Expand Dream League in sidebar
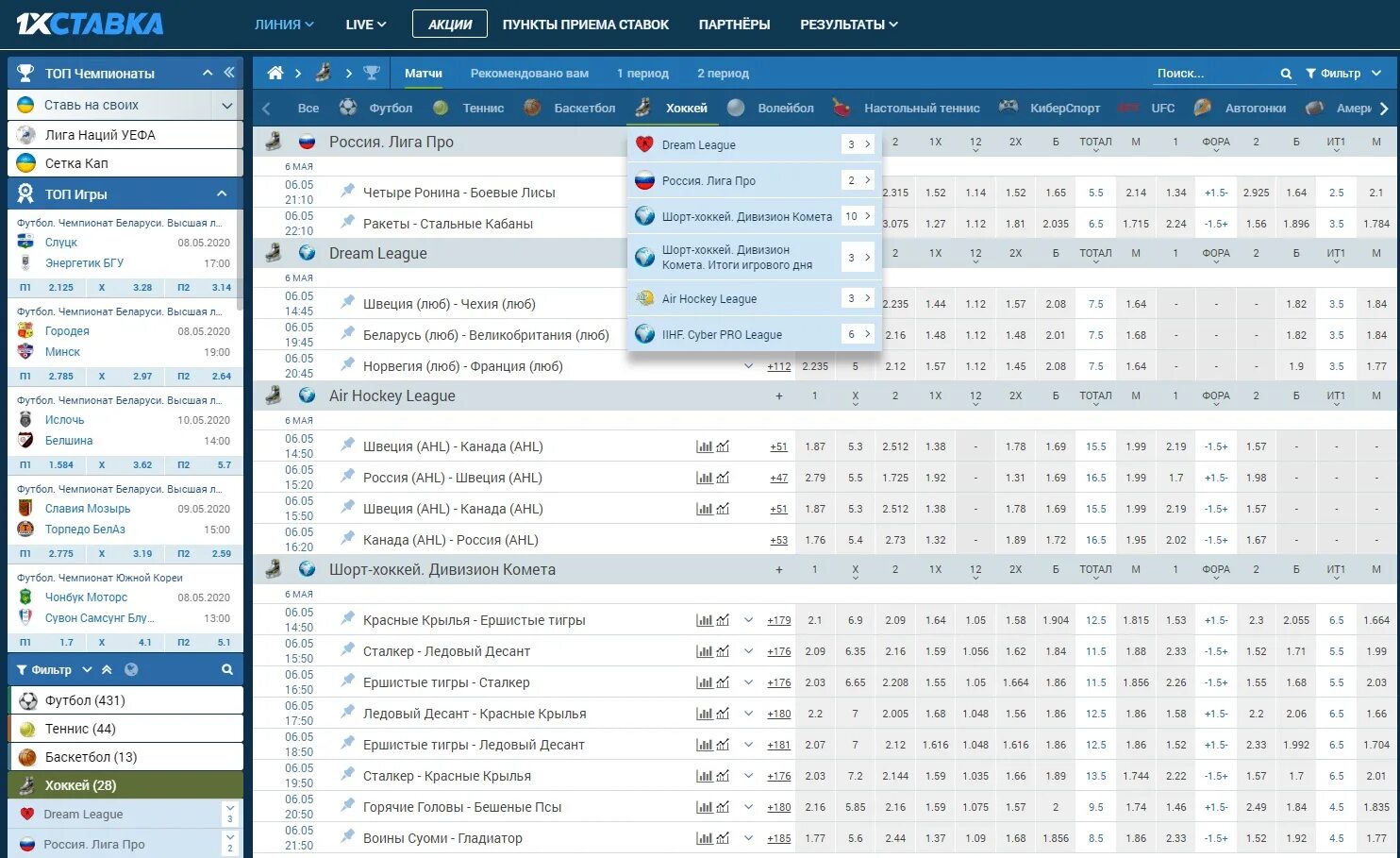This screenshot has width=1400, height=858. [229, 814]
